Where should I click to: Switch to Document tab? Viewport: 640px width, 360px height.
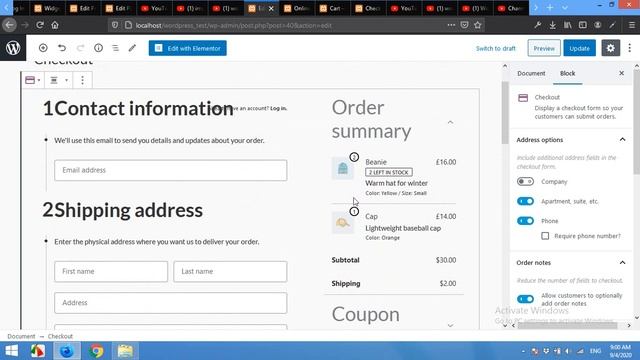pyautogui.click(x=531, y=73)
